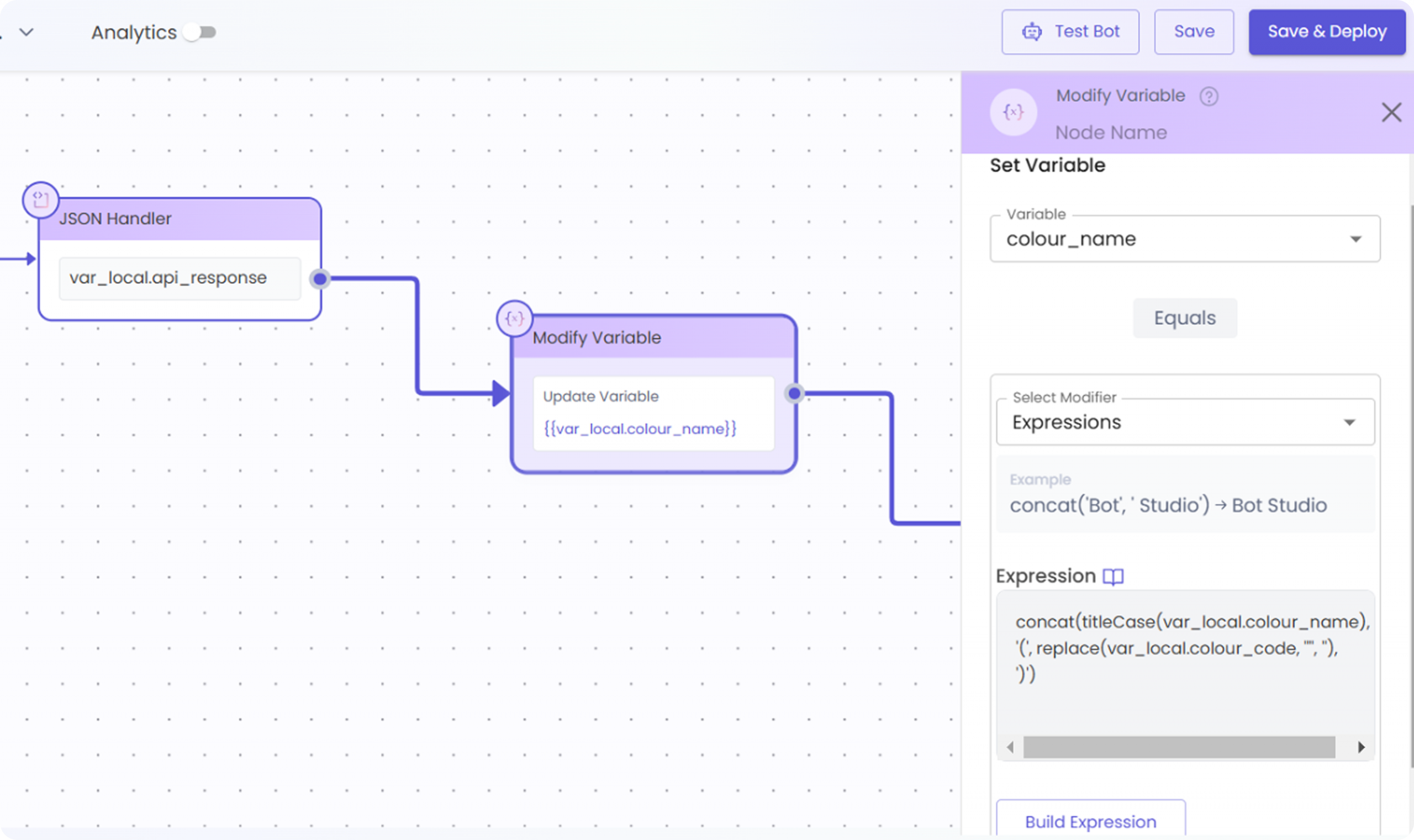
Task: Click the expression scrollbar left arrow
Action: [1010, 747]
